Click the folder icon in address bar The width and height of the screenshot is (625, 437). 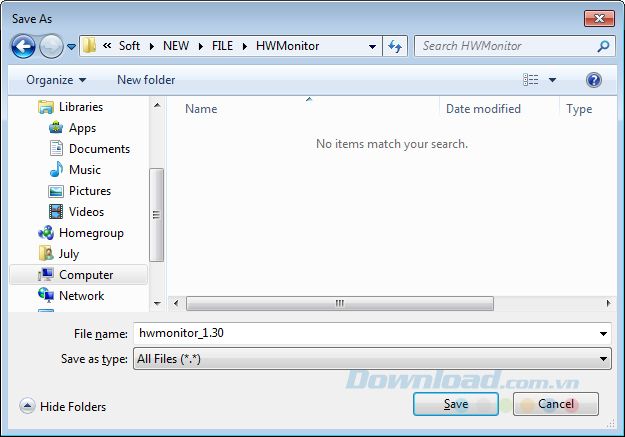click(89, 46)
